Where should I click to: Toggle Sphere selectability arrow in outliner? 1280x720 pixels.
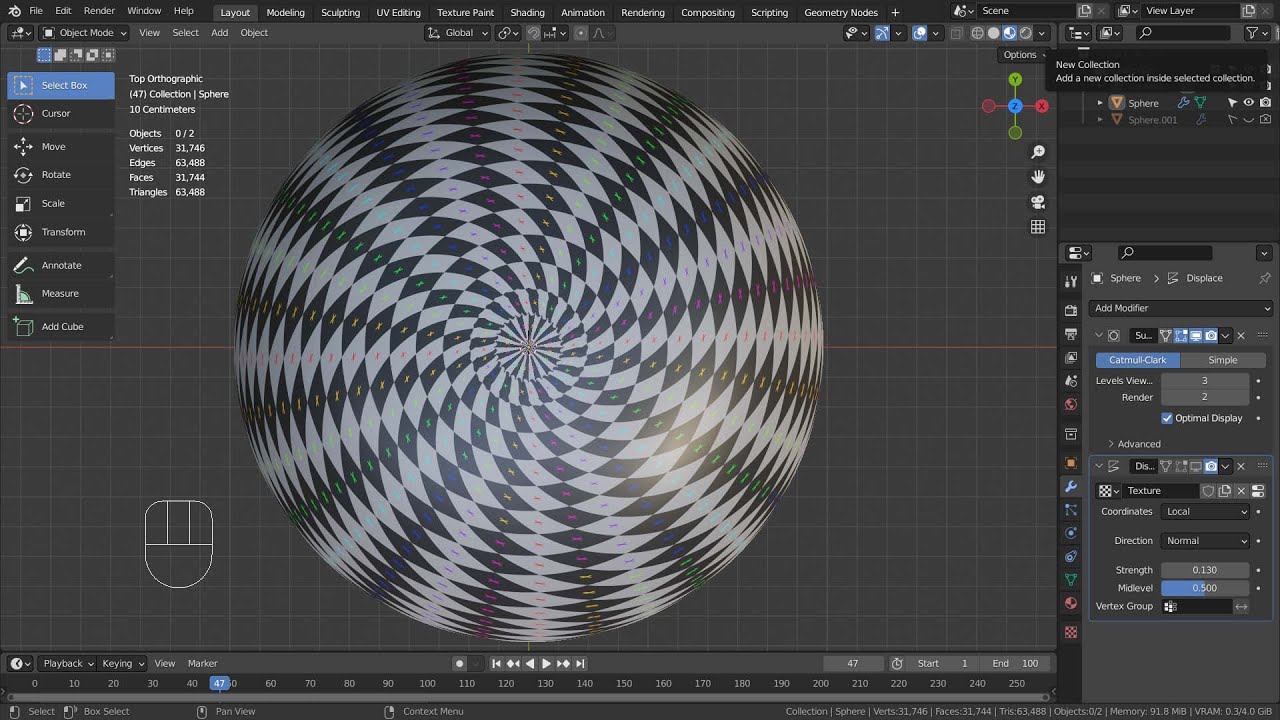click(x=1232, y=103)
